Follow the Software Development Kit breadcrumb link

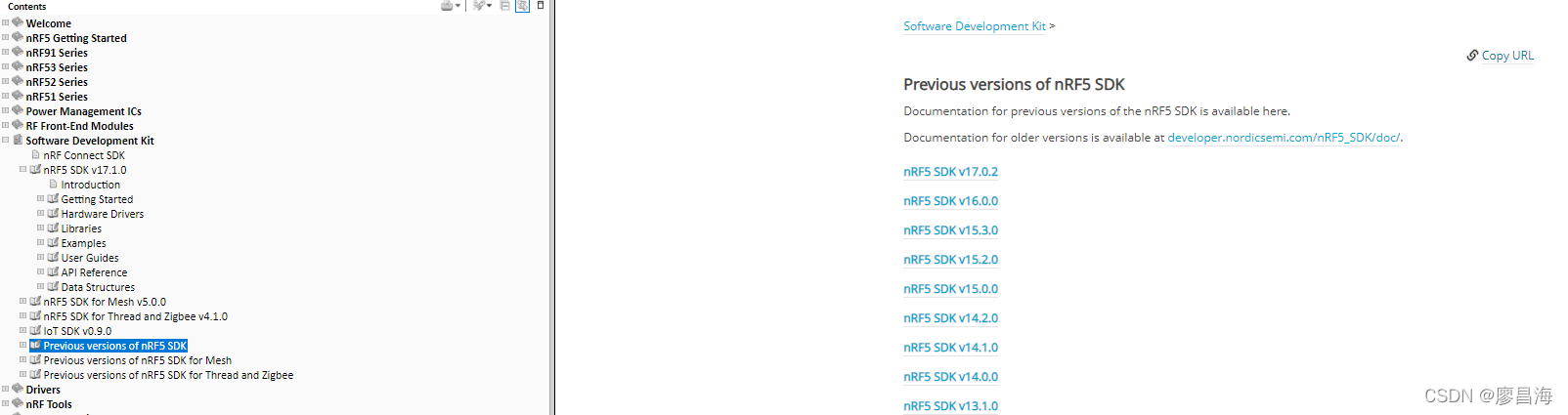click(x=975, y=26)
